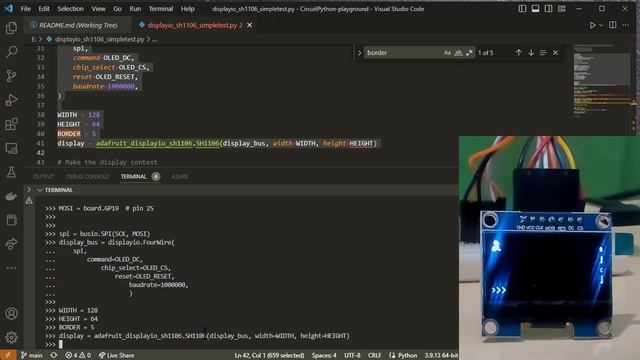640x360 pixels.
Task: Open the Selection menu
Action: (x=70, y=9)
